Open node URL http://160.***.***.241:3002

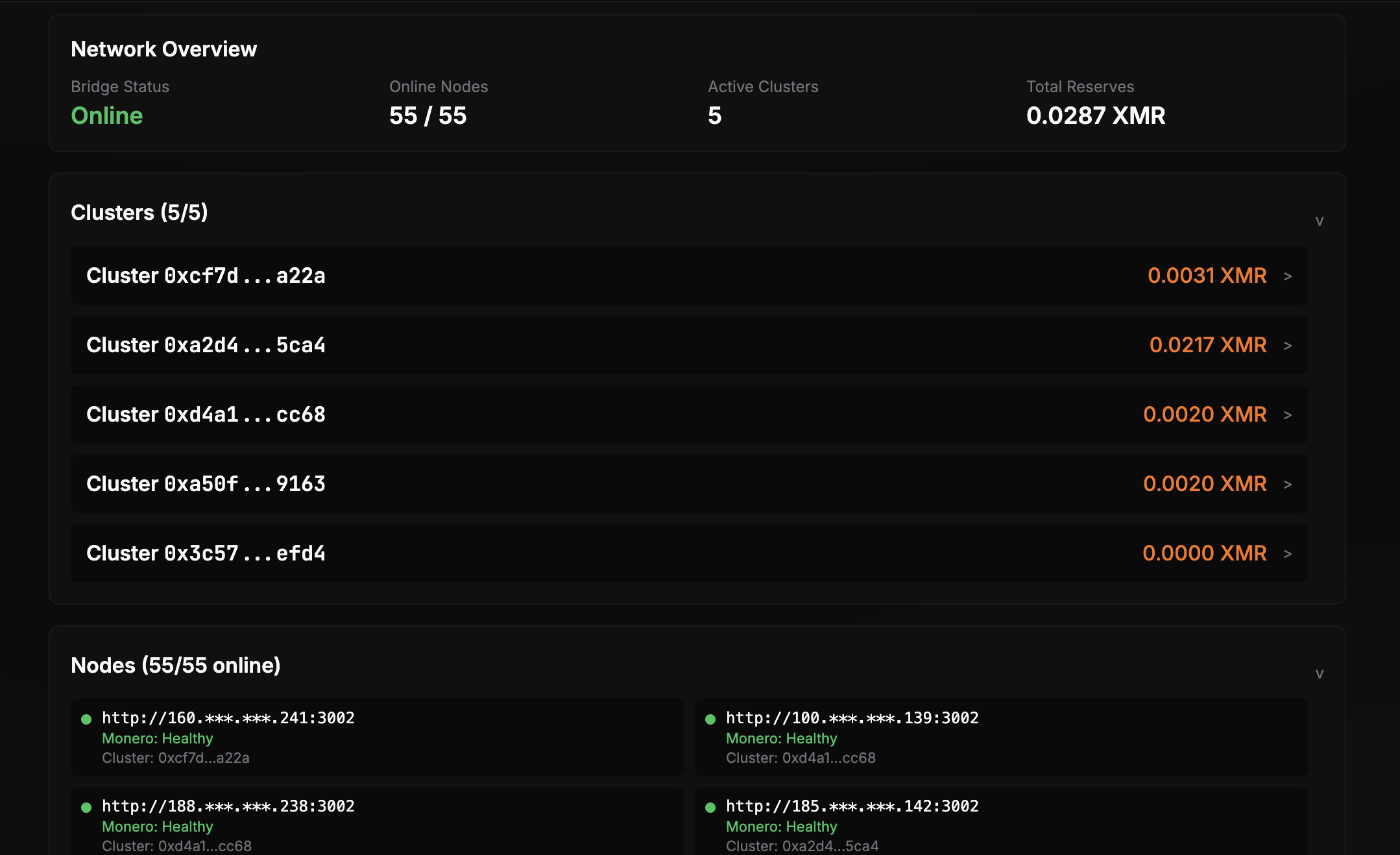click(x=228, y=718)
